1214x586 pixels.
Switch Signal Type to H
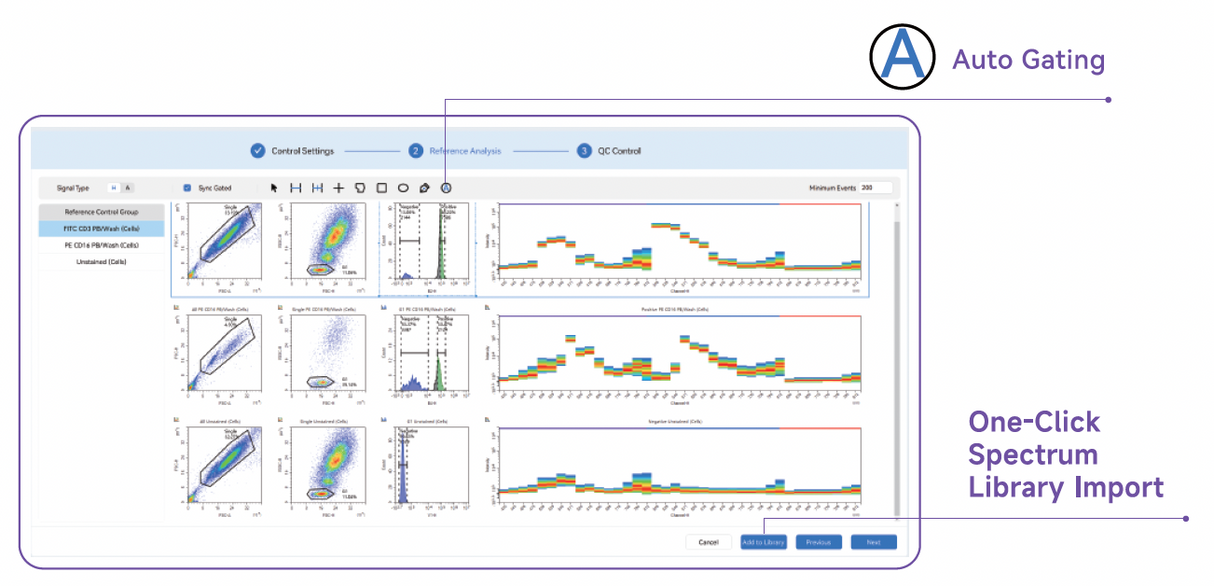pyautogui.click(x=115, y=187)
